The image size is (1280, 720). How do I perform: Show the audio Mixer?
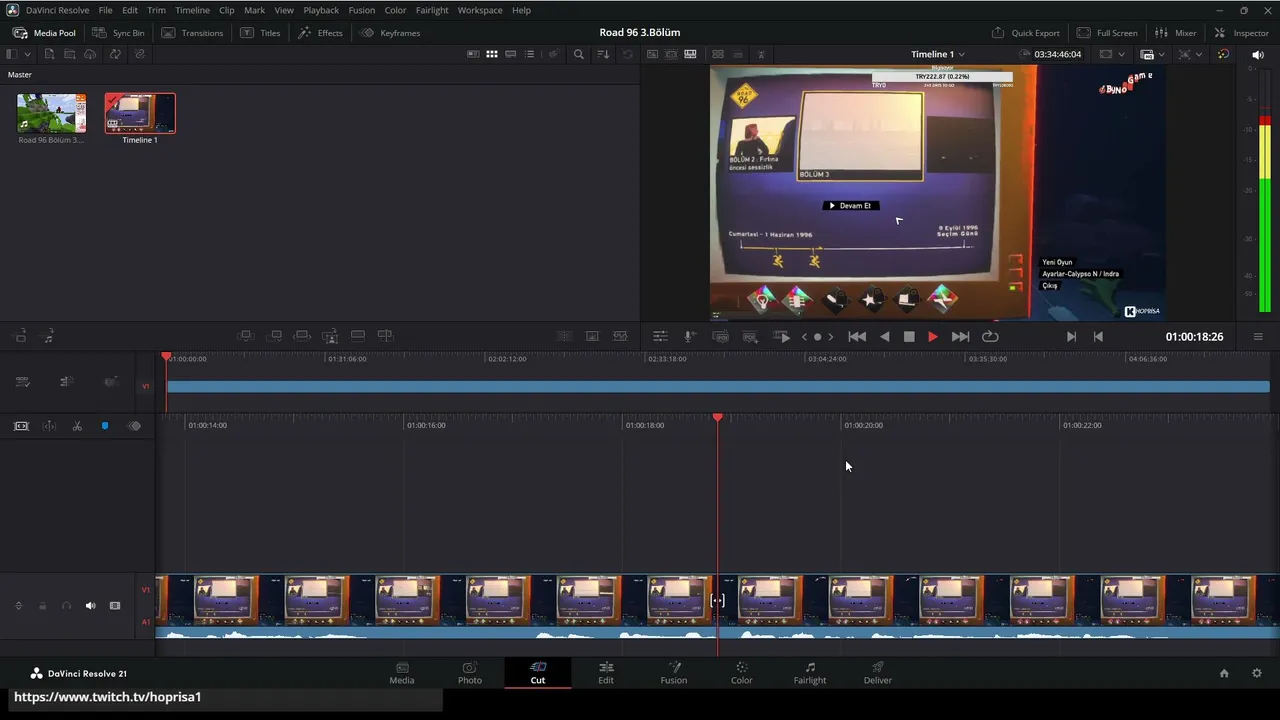1175,33
